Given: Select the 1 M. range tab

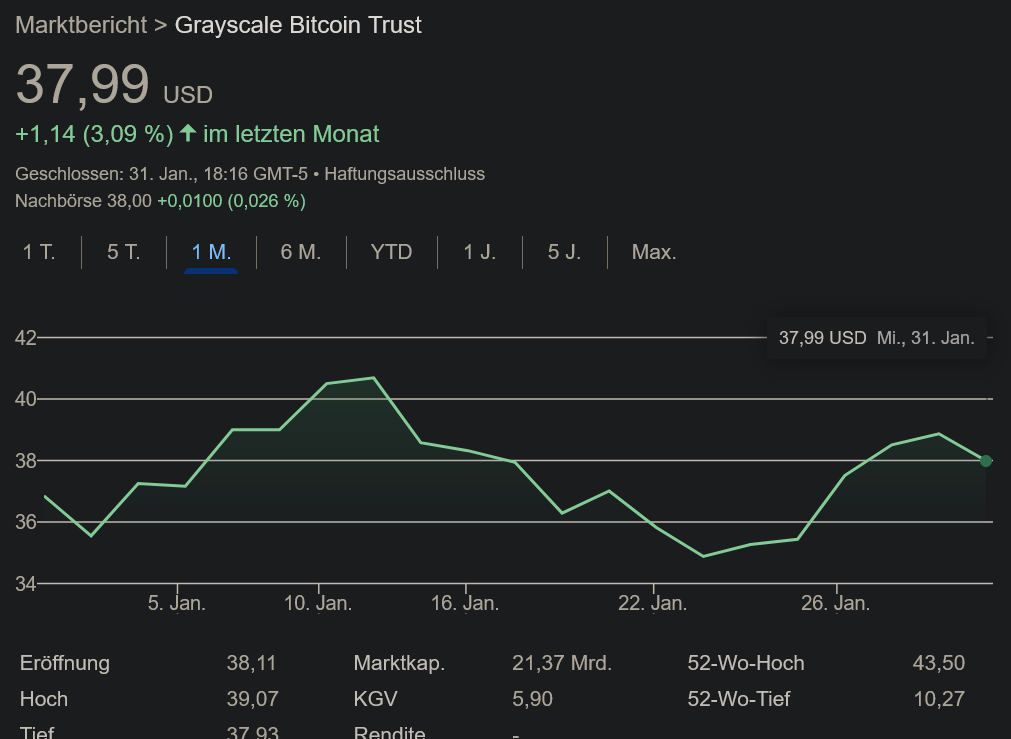Looking at the screenshot, I should click(211, 252).
